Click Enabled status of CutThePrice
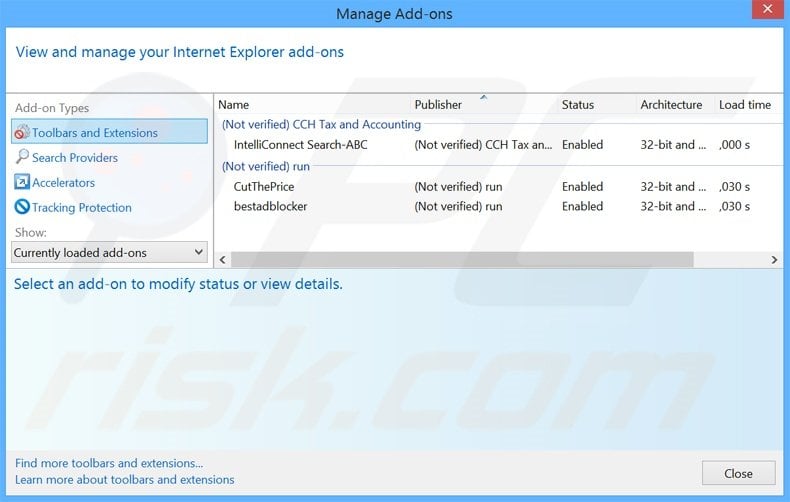This screenshot has height=502, width=790. pyautogui.click(x=582, y=186)
